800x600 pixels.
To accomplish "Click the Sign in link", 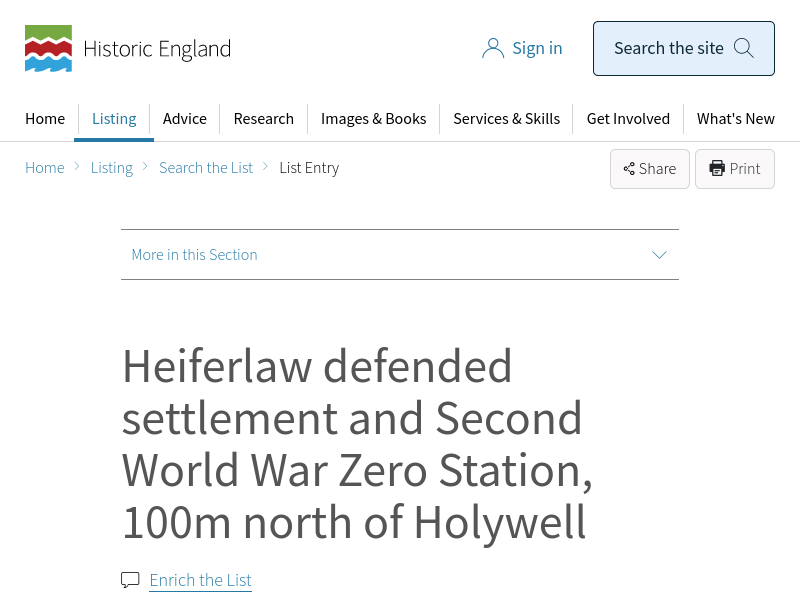I will pyautogui.click(x=537, y=48).
